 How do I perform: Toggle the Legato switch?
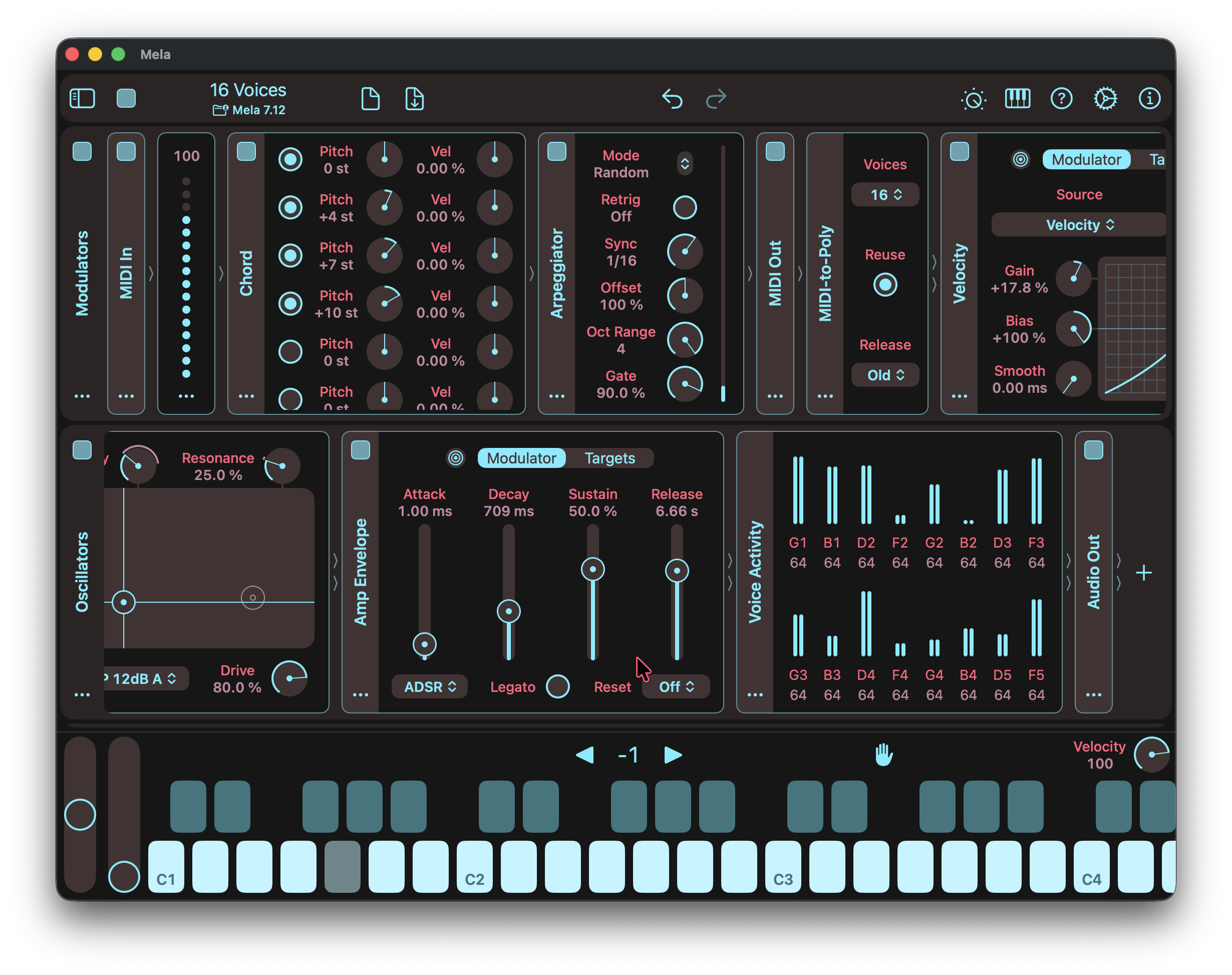557,687
